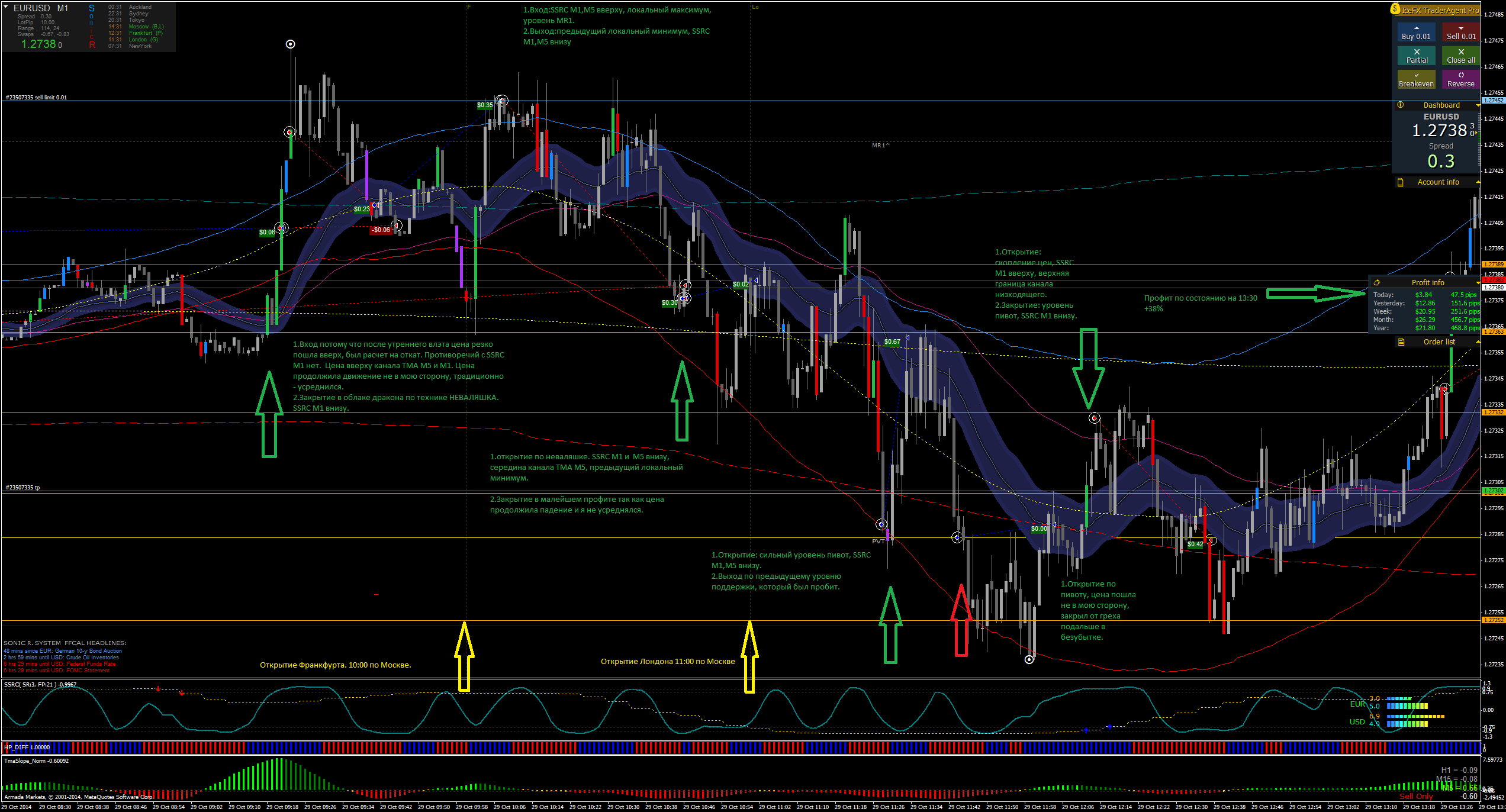
Task: Click the Buy 0.01 button
Action: point(1416,33)
